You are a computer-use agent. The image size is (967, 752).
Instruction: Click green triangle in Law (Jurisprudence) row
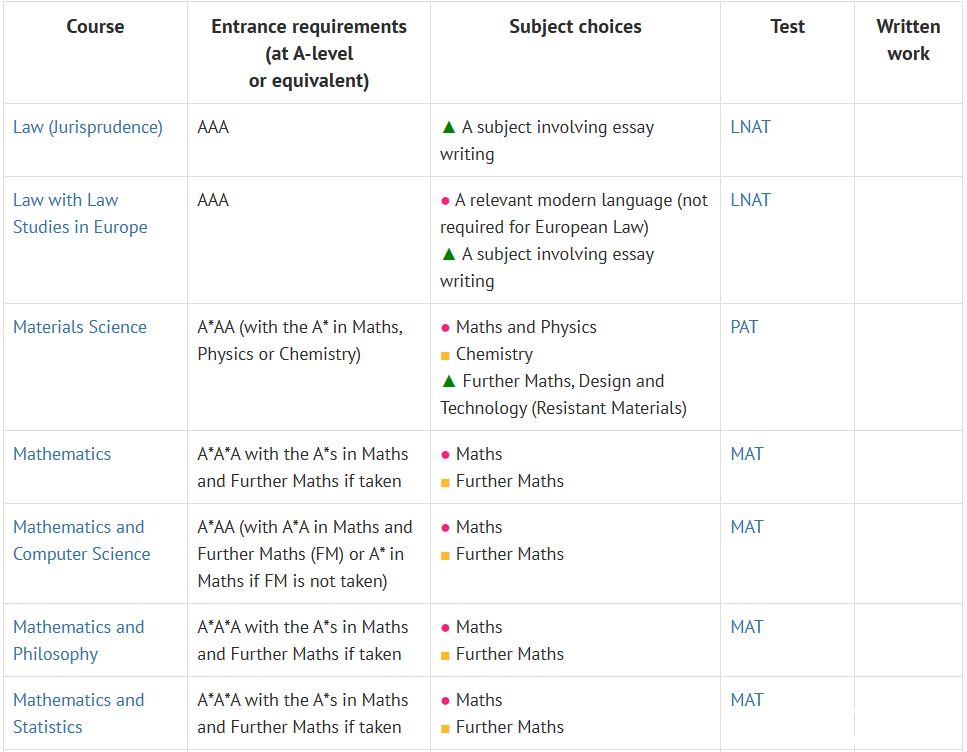(x=449, y=128)
